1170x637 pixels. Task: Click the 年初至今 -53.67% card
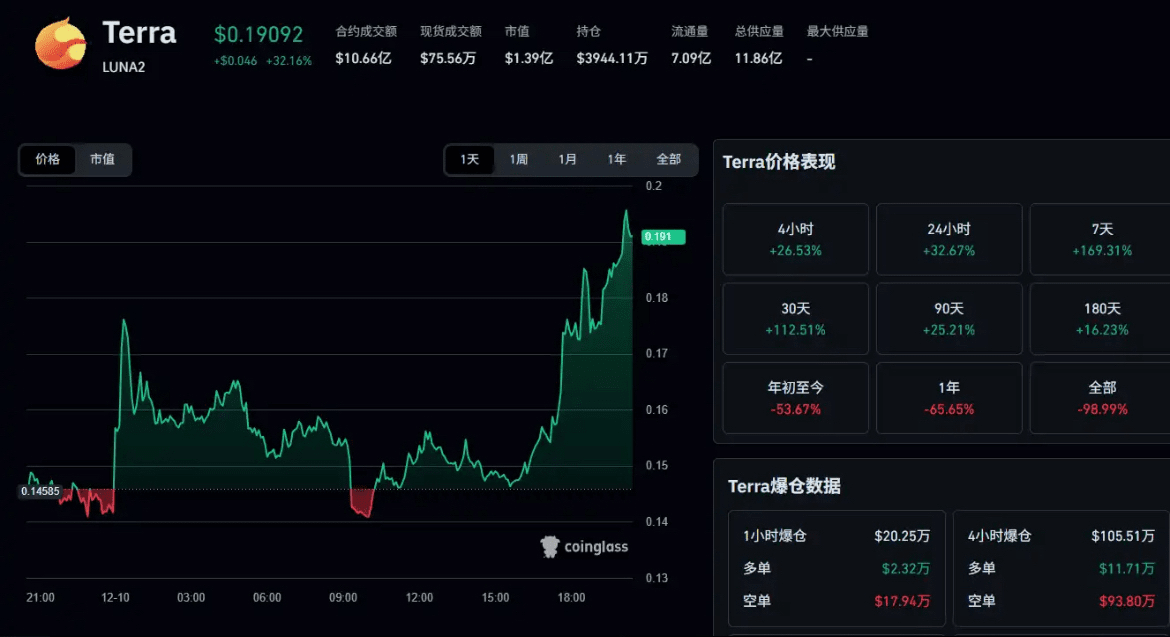click(795, 398)
